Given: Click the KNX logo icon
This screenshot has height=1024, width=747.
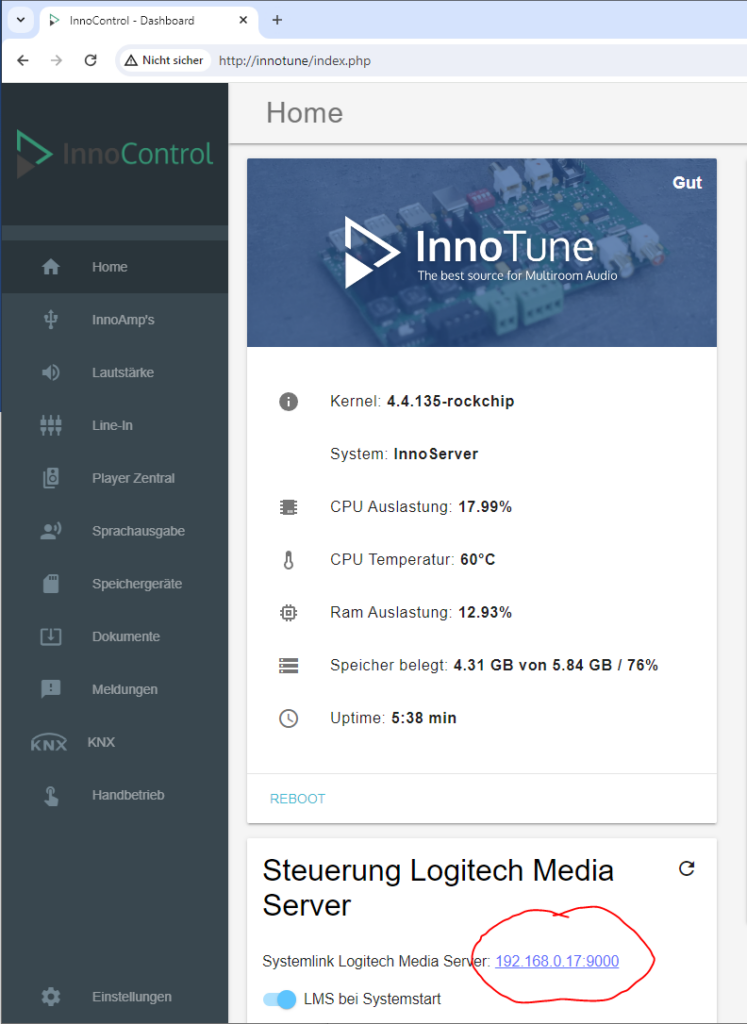Looking at the screenshot, I should 49,743.
